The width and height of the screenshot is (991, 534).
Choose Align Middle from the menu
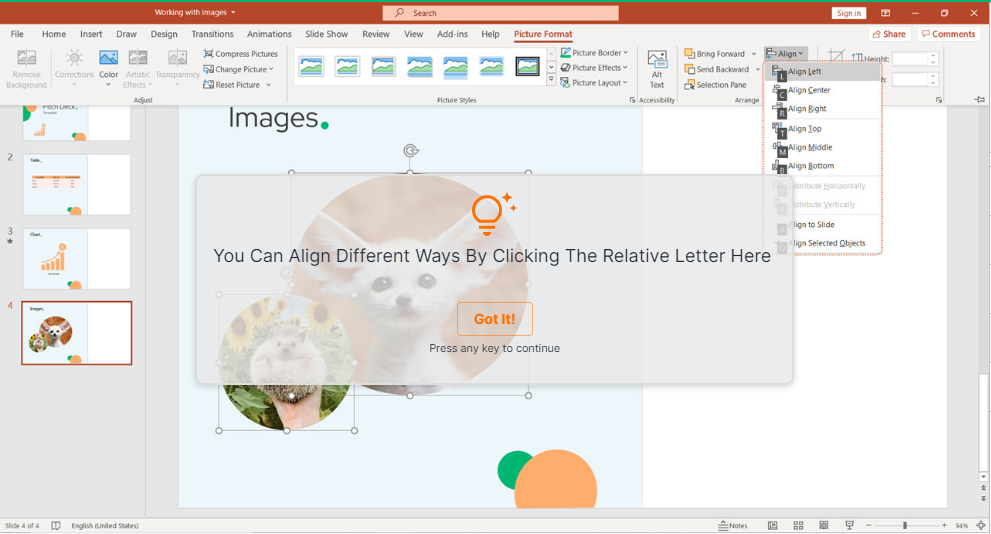[823, 147]
